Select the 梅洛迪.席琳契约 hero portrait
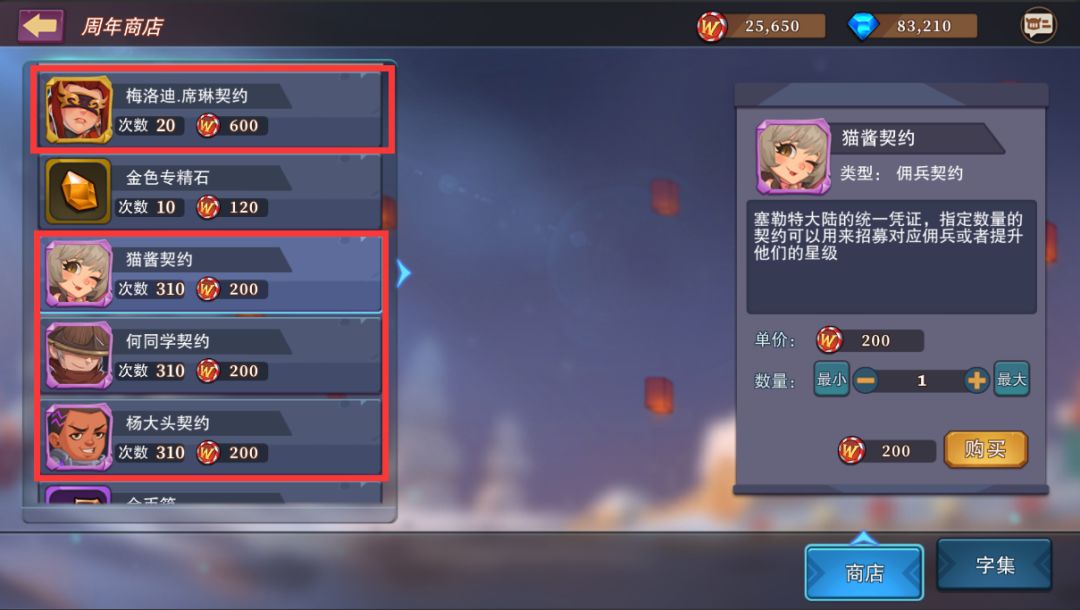 click(x=79, y=110)
